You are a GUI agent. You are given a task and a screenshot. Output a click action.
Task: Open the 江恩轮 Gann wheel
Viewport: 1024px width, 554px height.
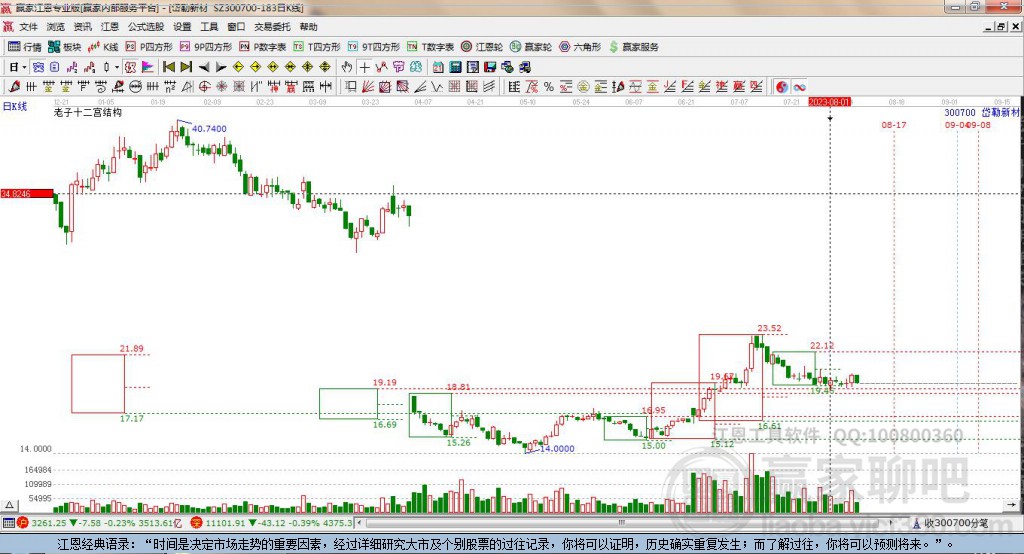click(482, 47)
